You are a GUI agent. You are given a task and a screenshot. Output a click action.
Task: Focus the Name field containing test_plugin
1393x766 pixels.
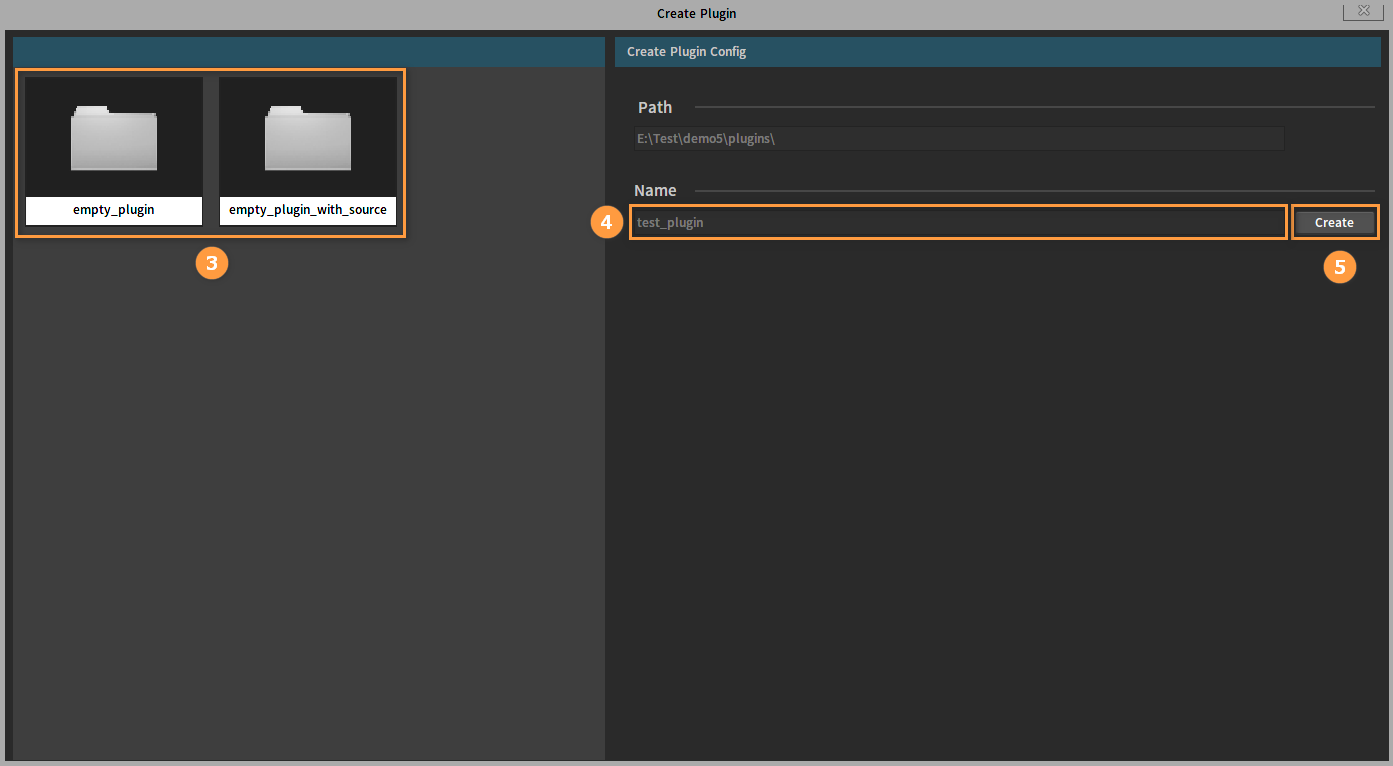pyautogui.click(x=958, y=222)
